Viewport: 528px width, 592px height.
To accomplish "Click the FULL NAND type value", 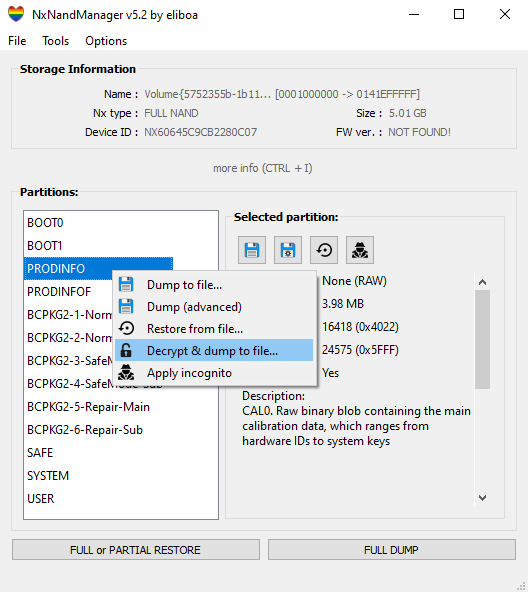I will click(x=171, y=113).
